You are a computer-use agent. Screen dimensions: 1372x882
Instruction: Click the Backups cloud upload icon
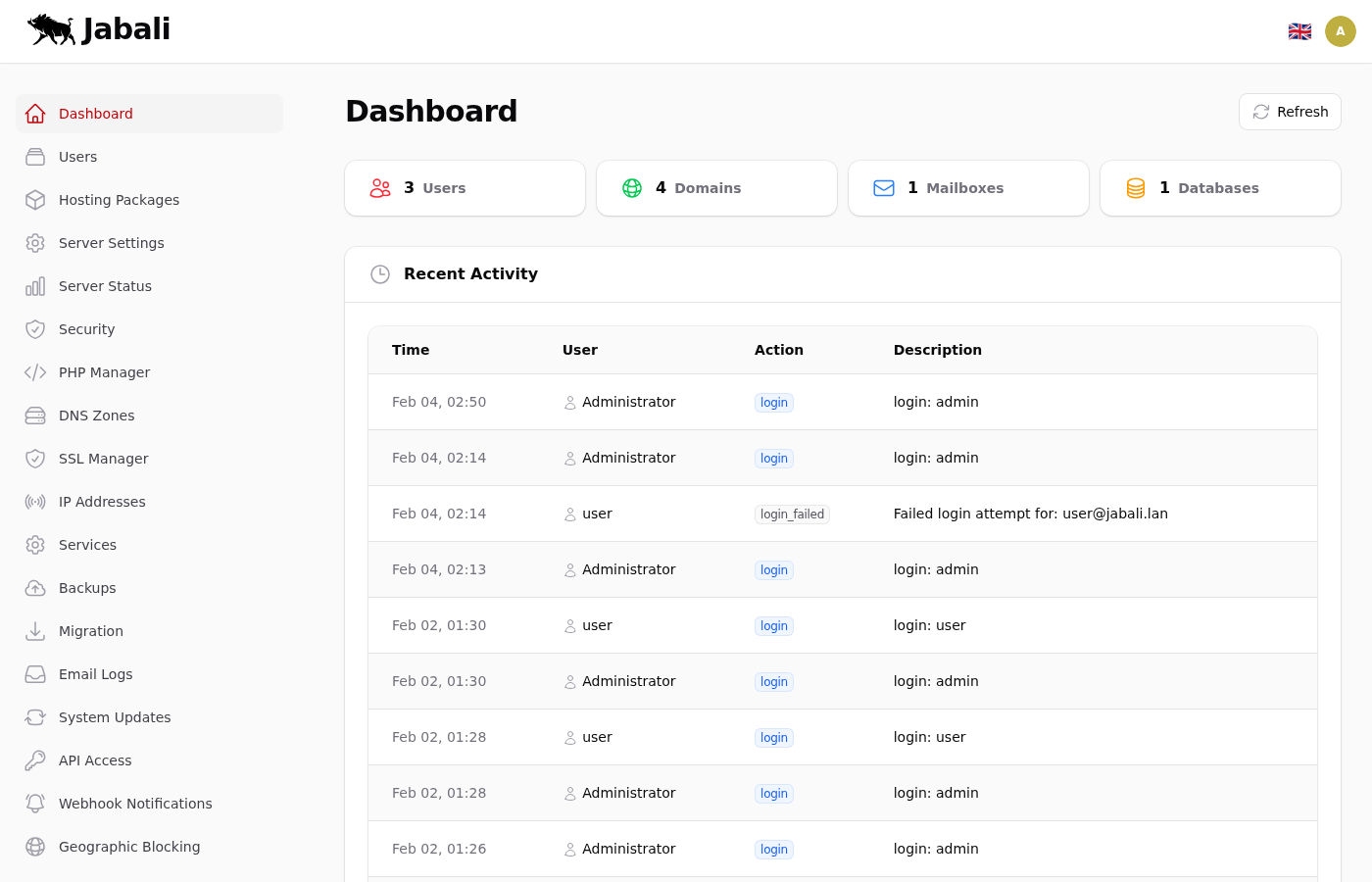[x=35, y=588]
